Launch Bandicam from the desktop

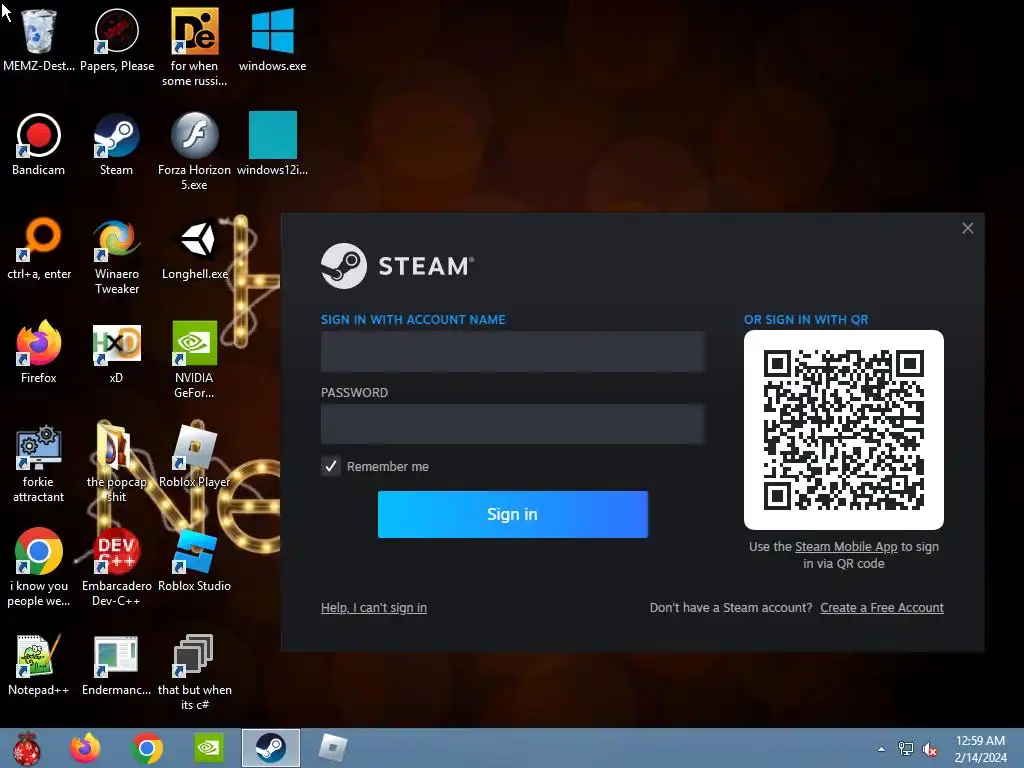pyautogui.click(x=39, y=144)
